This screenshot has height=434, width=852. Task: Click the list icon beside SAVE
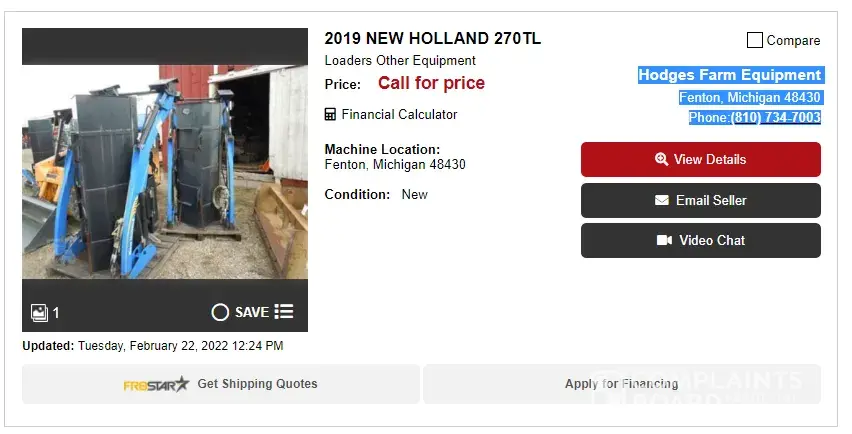tap(284, 312)
